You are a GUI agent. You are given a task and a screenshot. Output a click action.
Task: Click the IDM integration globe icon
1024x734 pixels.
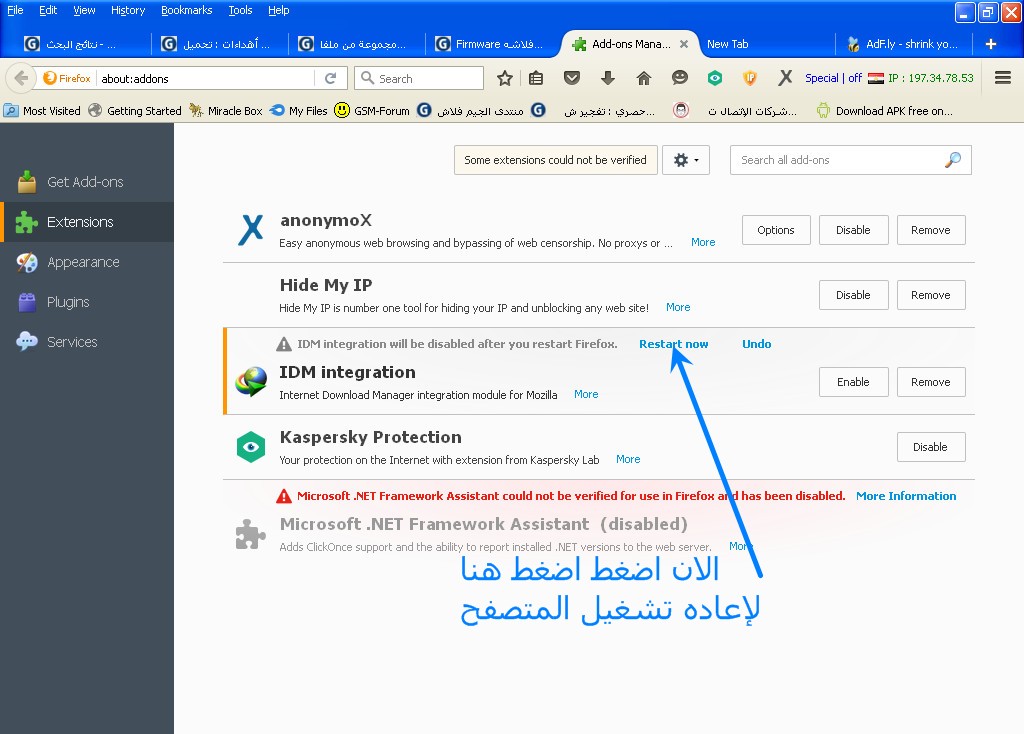[251, 382]
